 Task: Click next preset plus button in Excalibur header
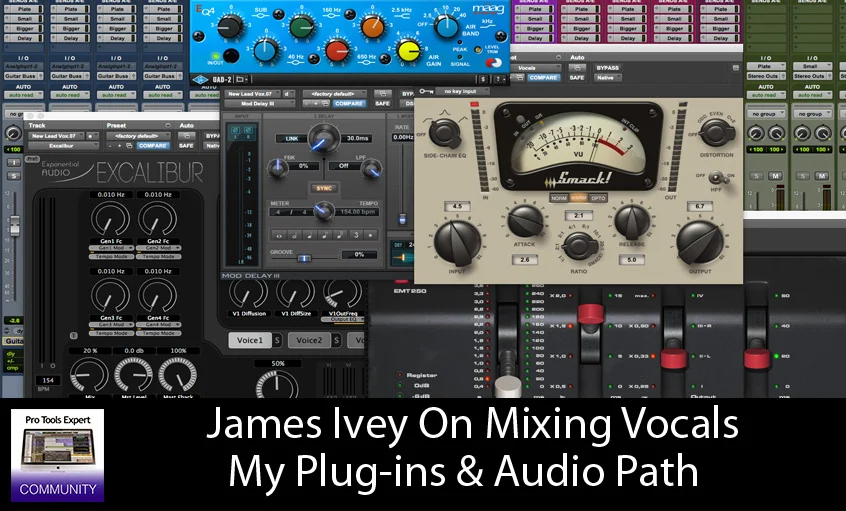120,146
